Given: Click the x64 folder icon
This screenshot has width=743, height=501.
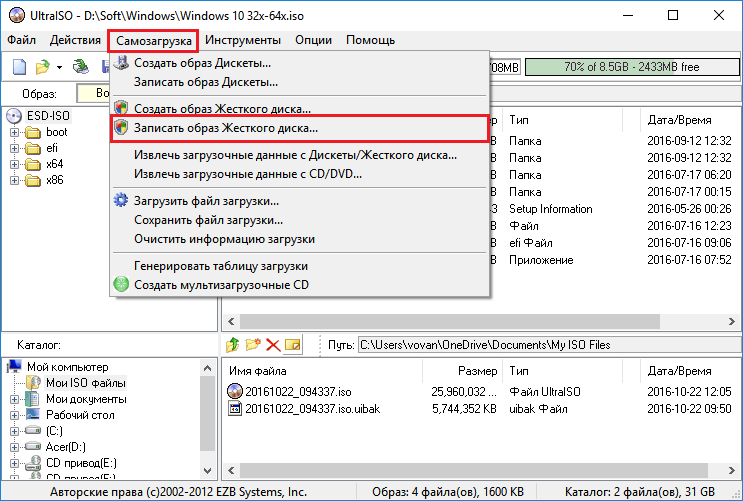Looking at the screenshot, I should click(33, 164).
